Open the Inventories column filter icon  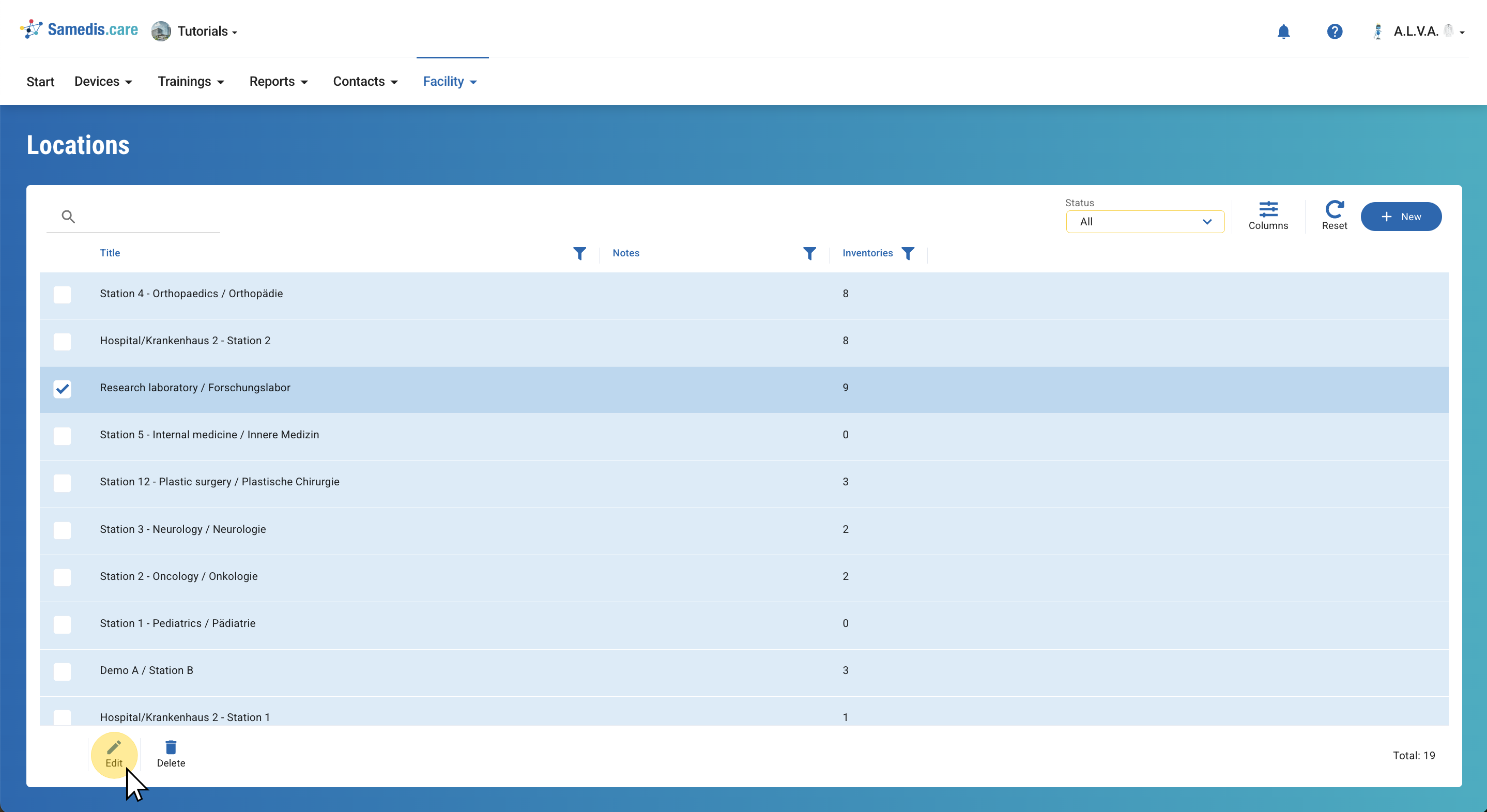(x=908, y=253)
